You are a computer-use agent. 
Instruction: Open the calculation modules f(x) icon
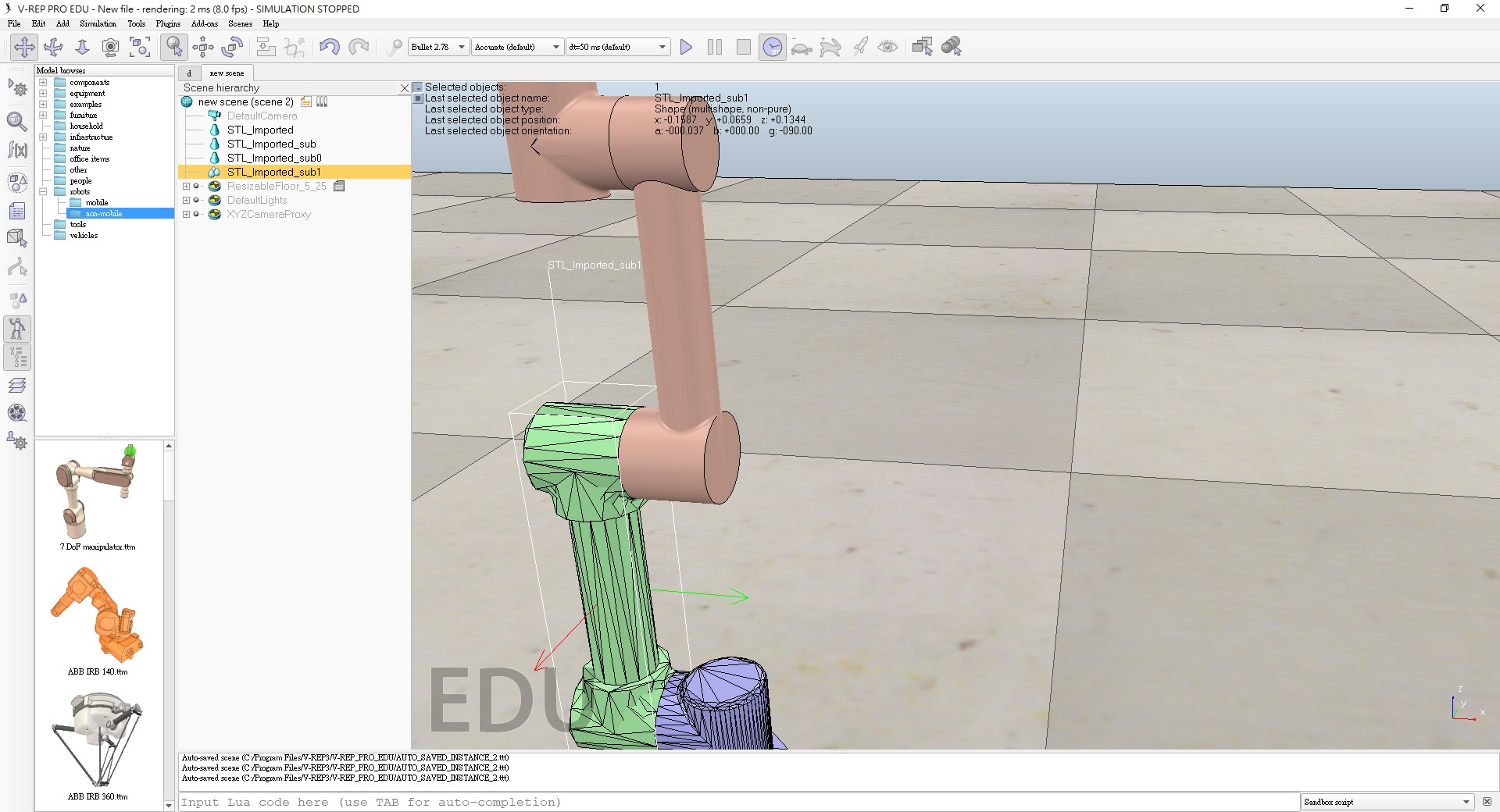[17, 149]
